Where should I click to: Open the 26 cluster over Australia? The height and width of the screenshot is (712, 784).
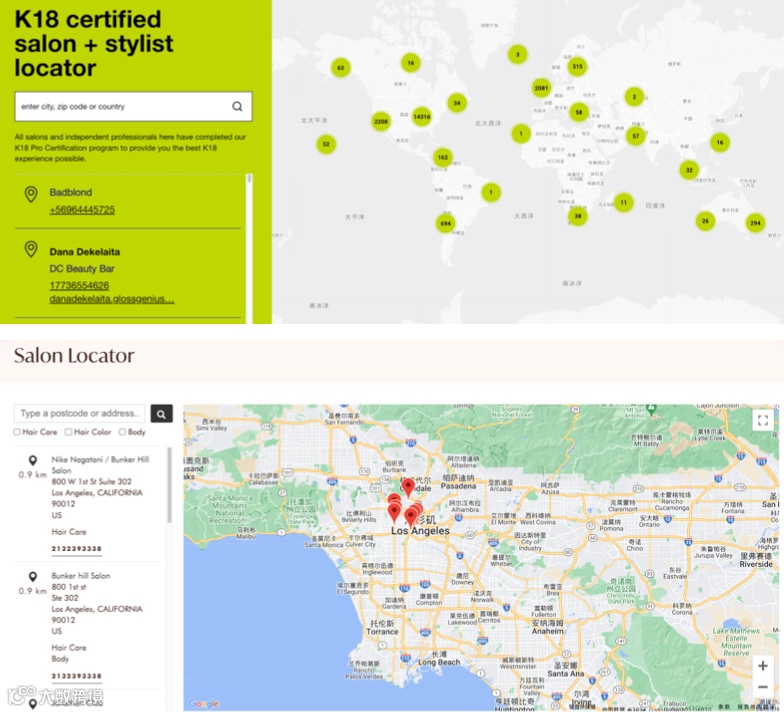(706, 220)
